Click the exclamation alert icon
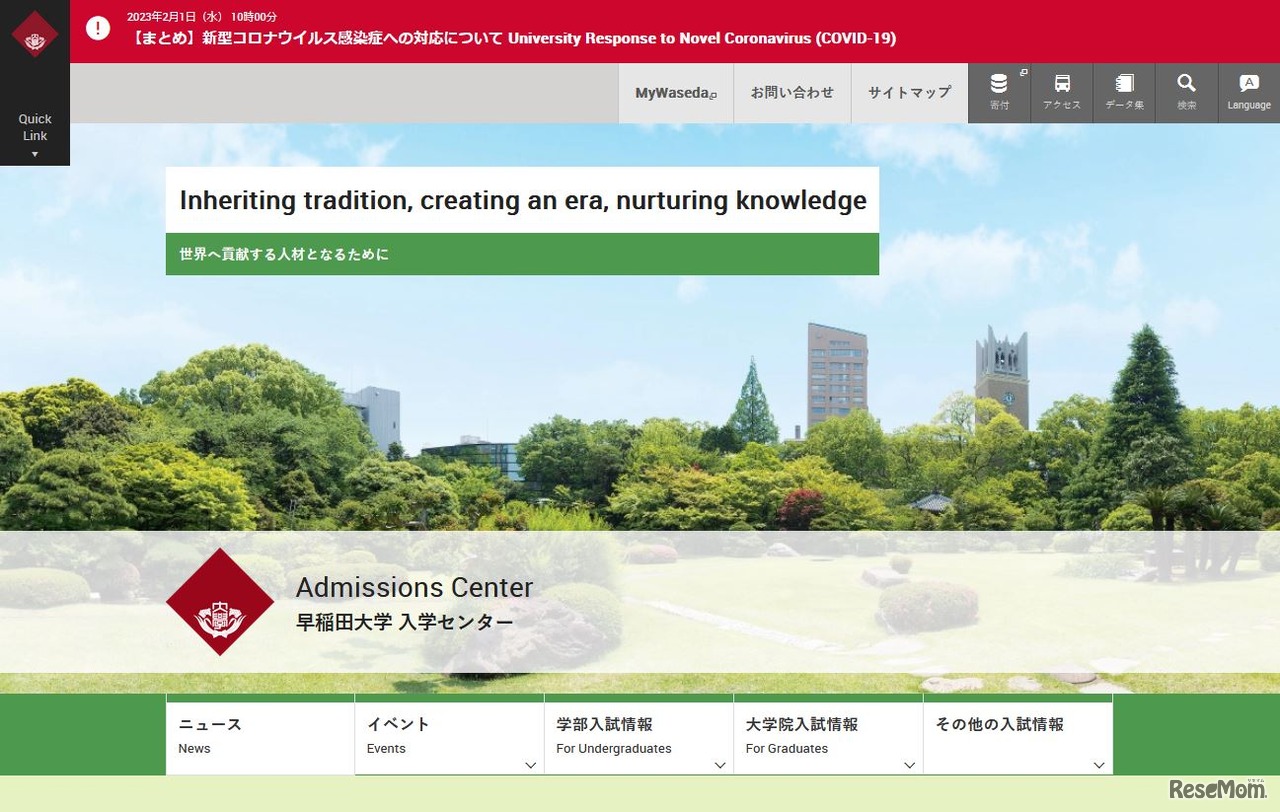 point(97,28)
